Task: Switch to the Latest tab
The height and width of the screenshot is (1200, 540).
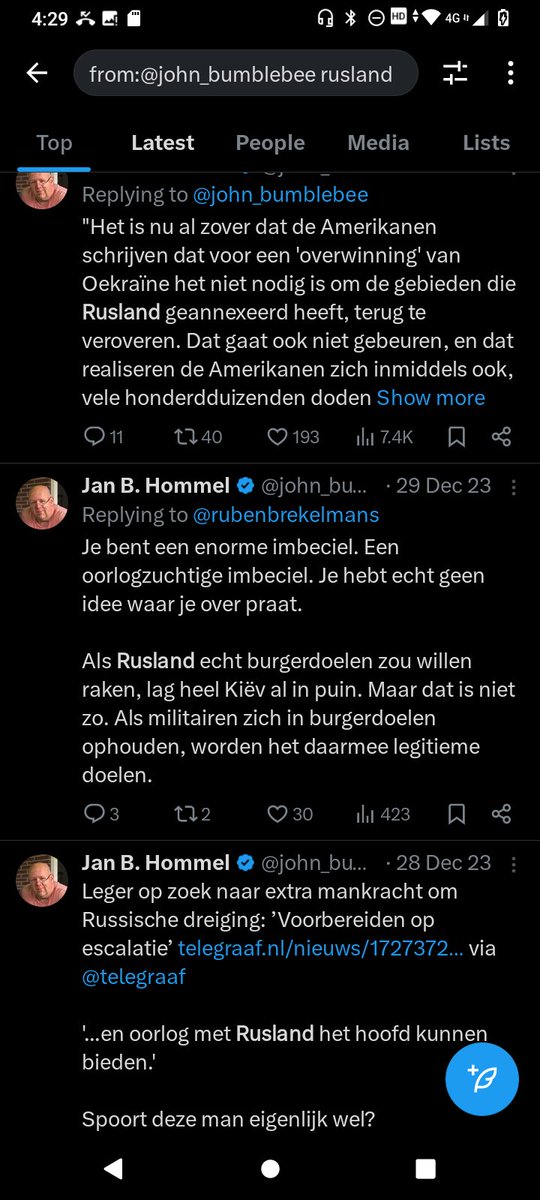Action: click(163, 143)
